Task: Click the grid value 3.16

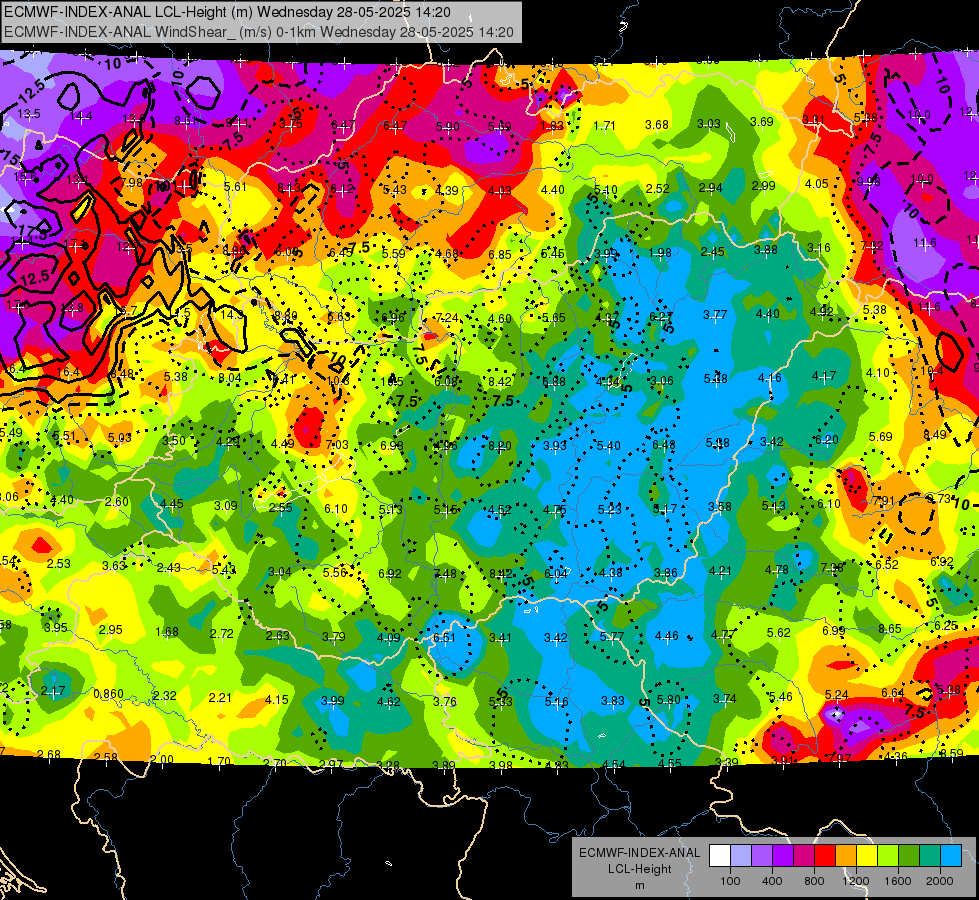Action: tap(819, 248)
